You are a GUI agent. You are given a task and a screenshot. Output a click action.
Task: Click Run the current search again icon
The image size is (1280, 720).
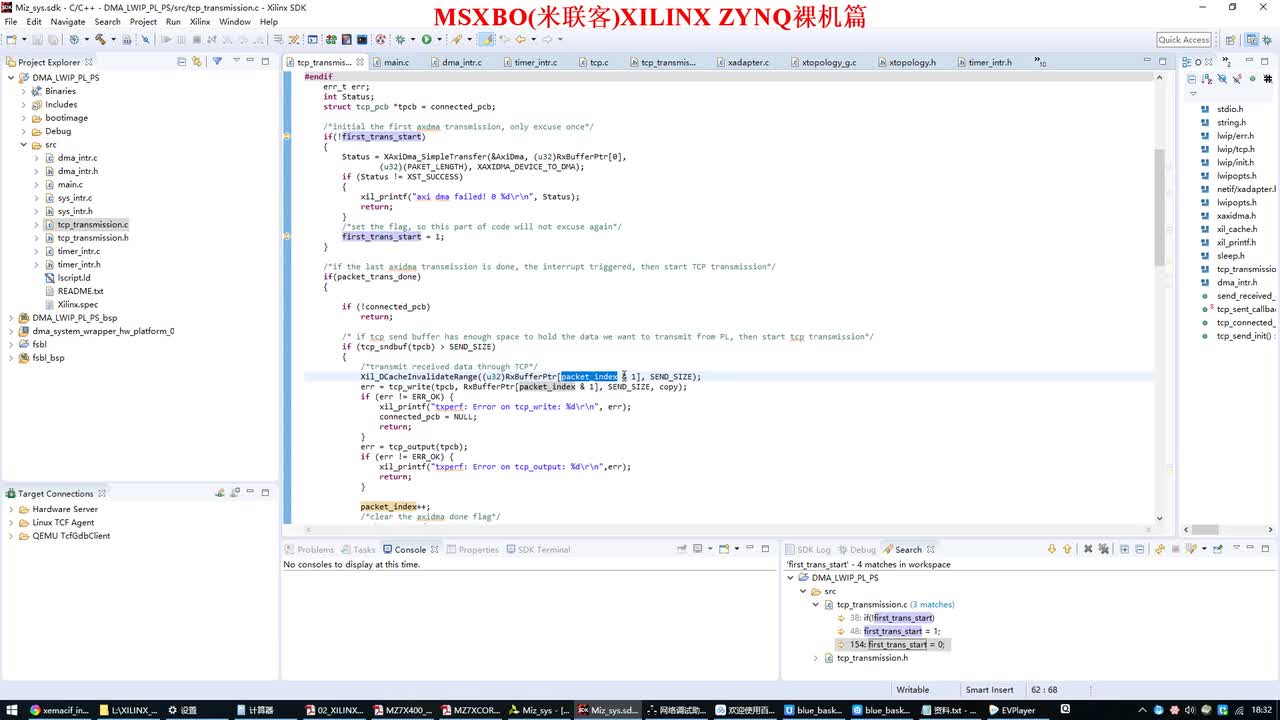point(1160,549)
